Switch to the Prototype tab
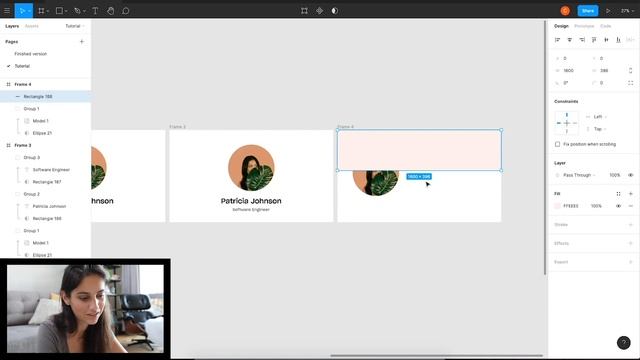The height and width of the screenshot is (360, 640). tap(584, 26)
